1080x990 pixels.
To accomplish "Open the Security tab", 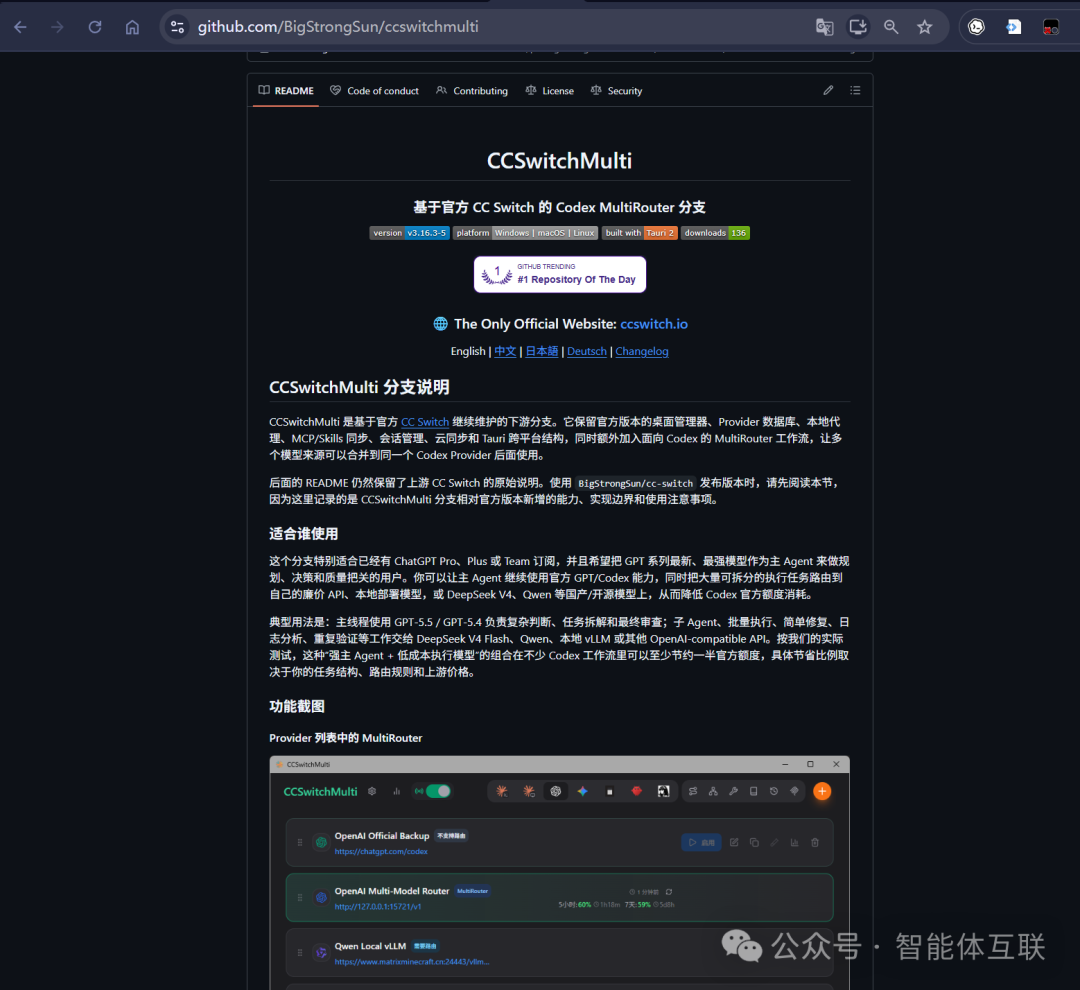I will (616, 90).
